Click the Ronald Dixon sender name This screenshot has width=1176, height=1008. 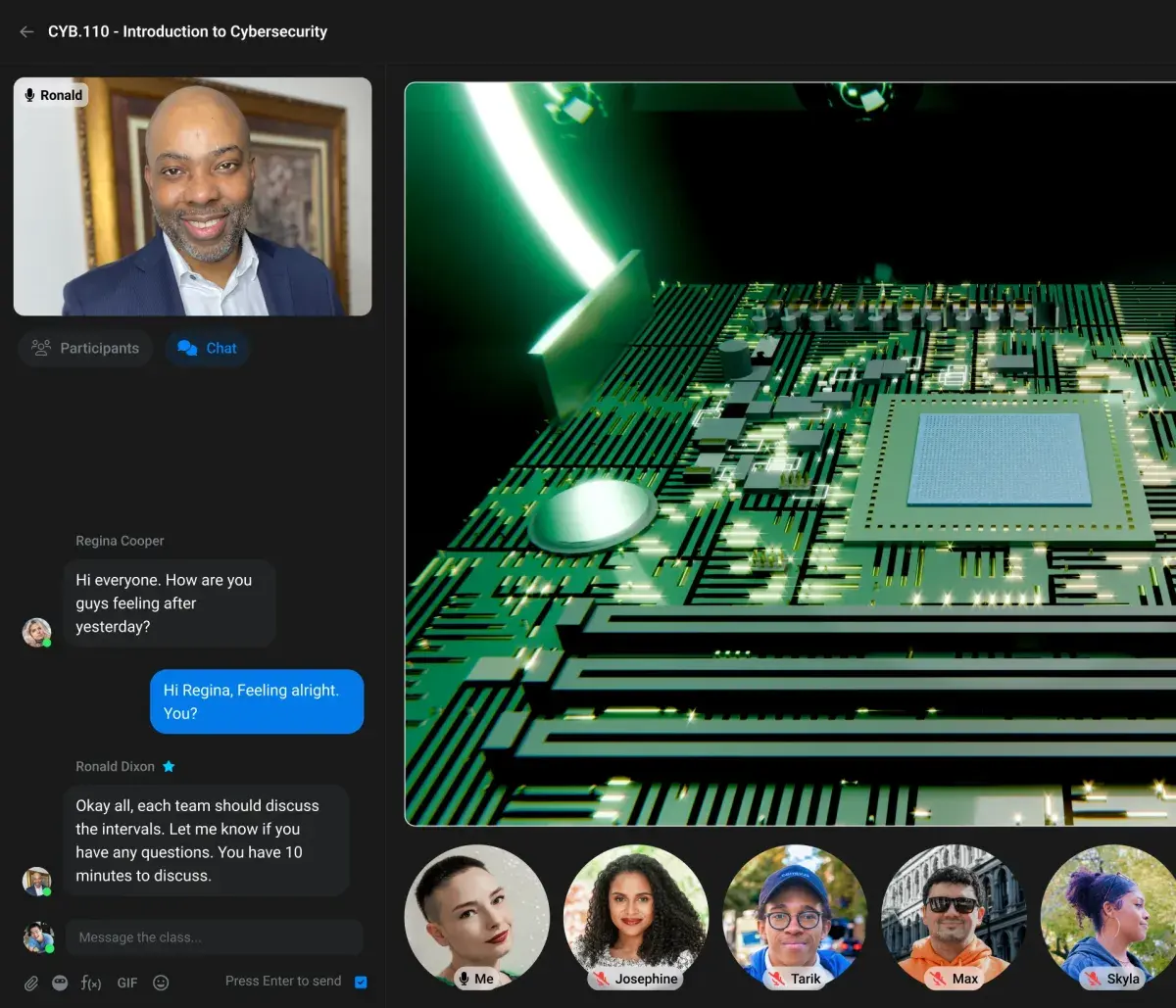click(115, 766)
